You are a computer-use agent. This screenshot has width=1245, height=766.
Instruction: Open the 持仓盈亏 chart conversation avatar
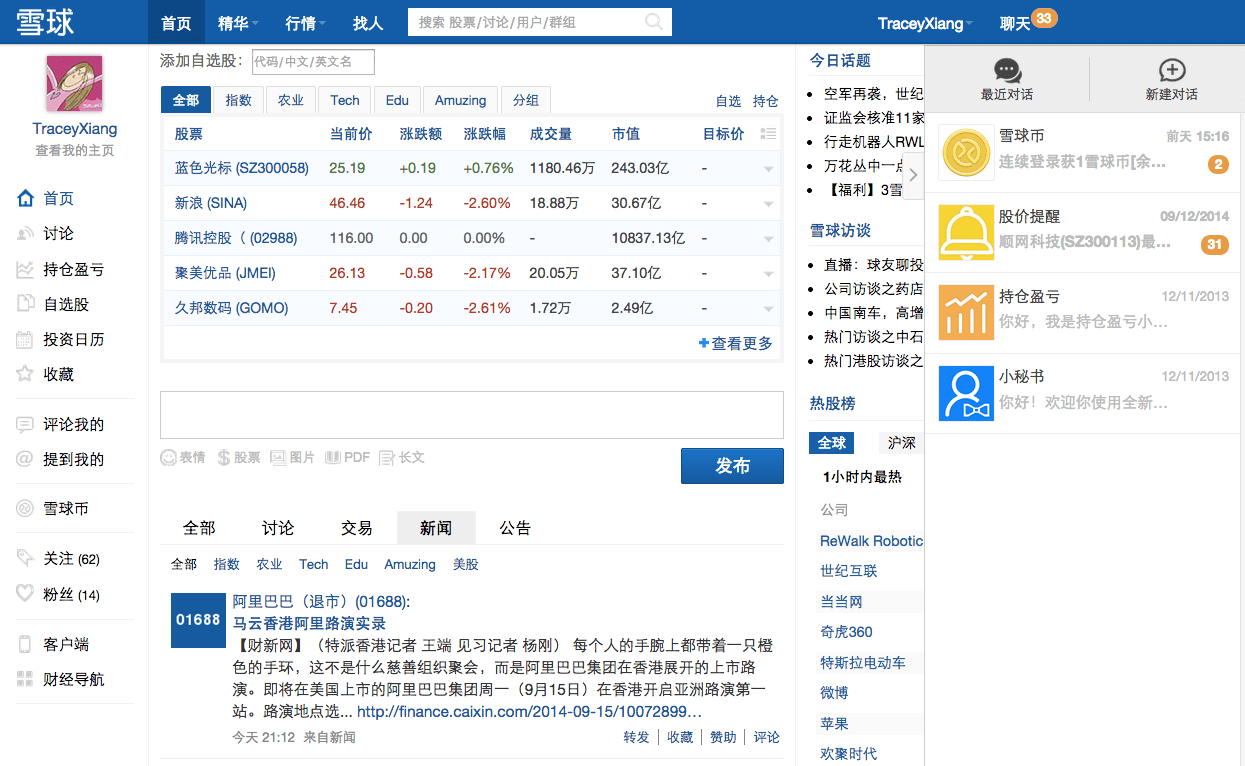pyautogui.click(x=966, y=312)
